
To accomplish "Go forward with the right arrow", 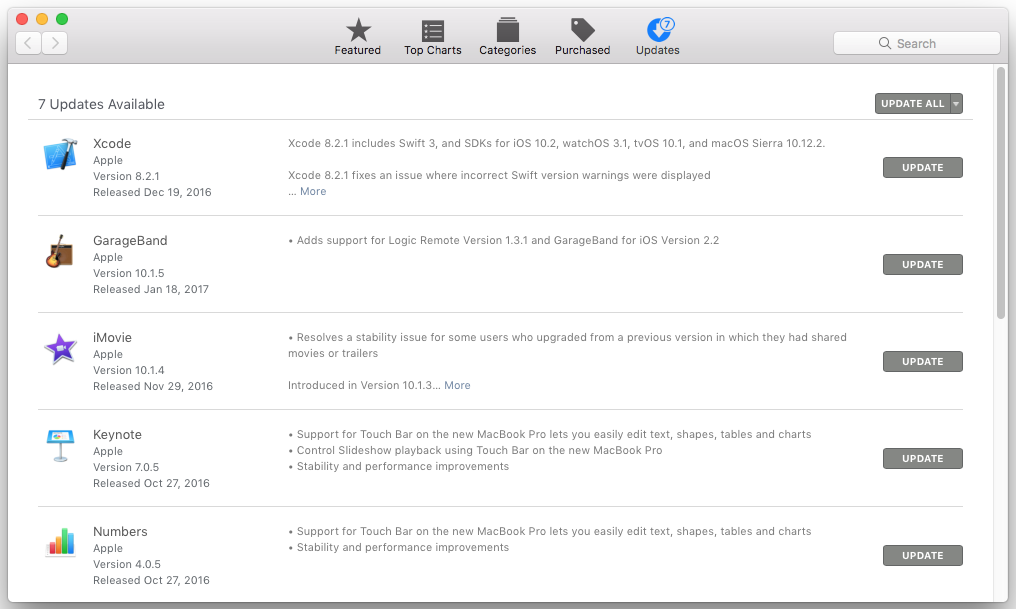I will [x=55, y=43].
